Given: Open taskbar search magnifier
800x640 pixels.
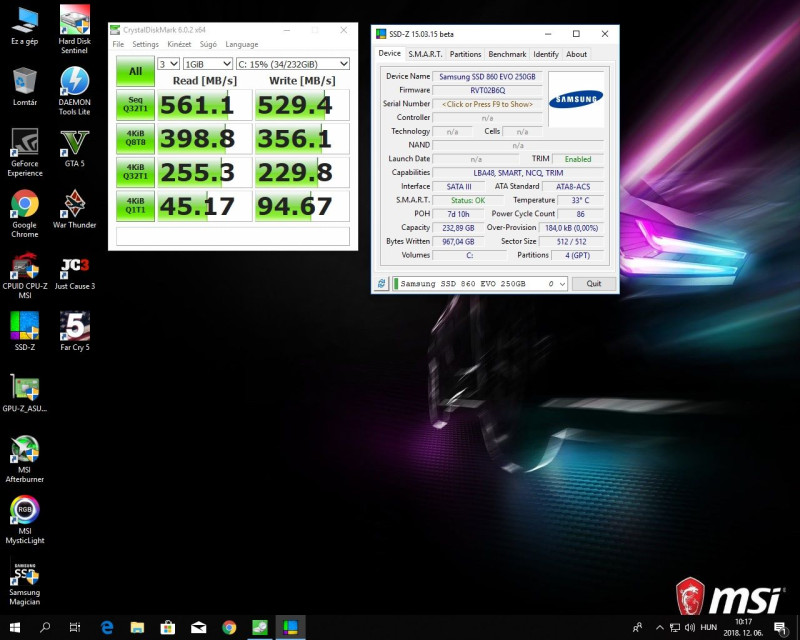Looking at the screenshot, I should [x=45, y=627].
